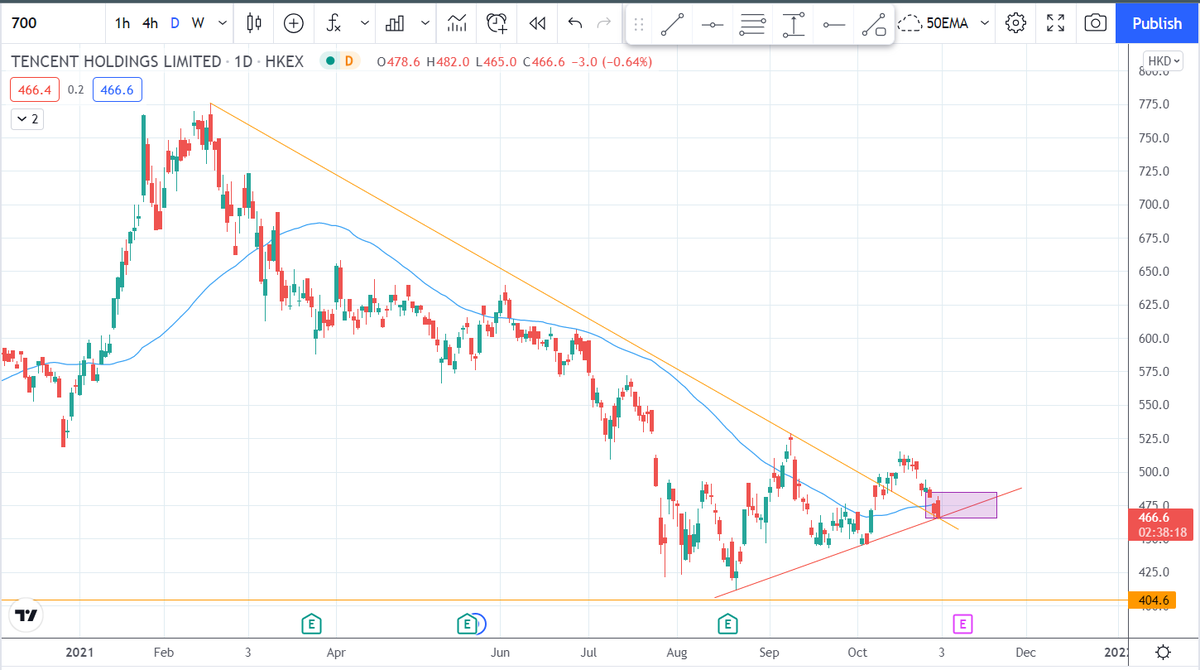Start bar replay with the rewind icon
1200x670 pixels.
tap(537, 22)
